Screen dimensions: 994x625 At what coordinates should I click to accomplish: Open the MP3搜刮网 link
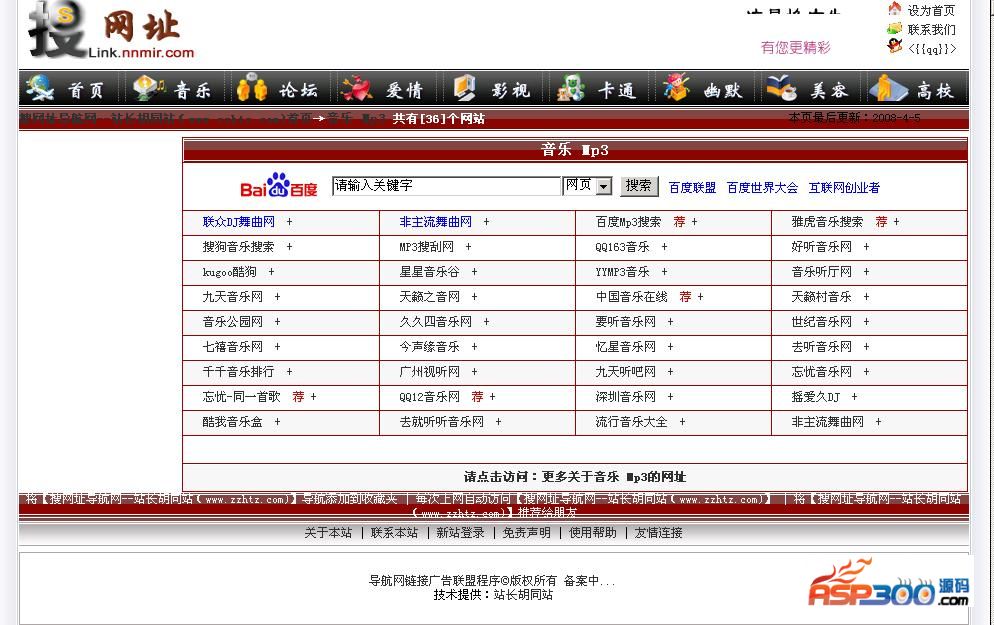(x=427, y=247)
